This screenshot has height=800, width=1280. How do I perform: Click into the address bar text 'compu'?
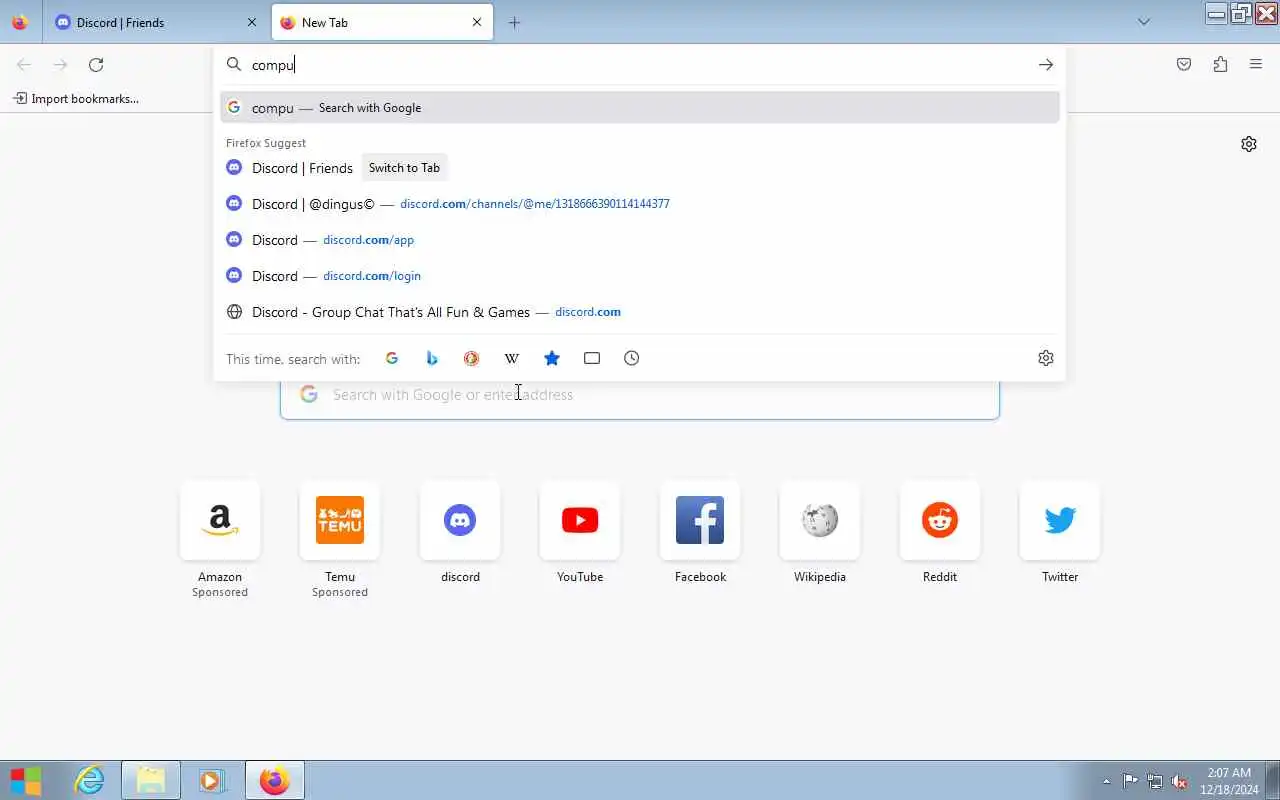coord(273,65)
